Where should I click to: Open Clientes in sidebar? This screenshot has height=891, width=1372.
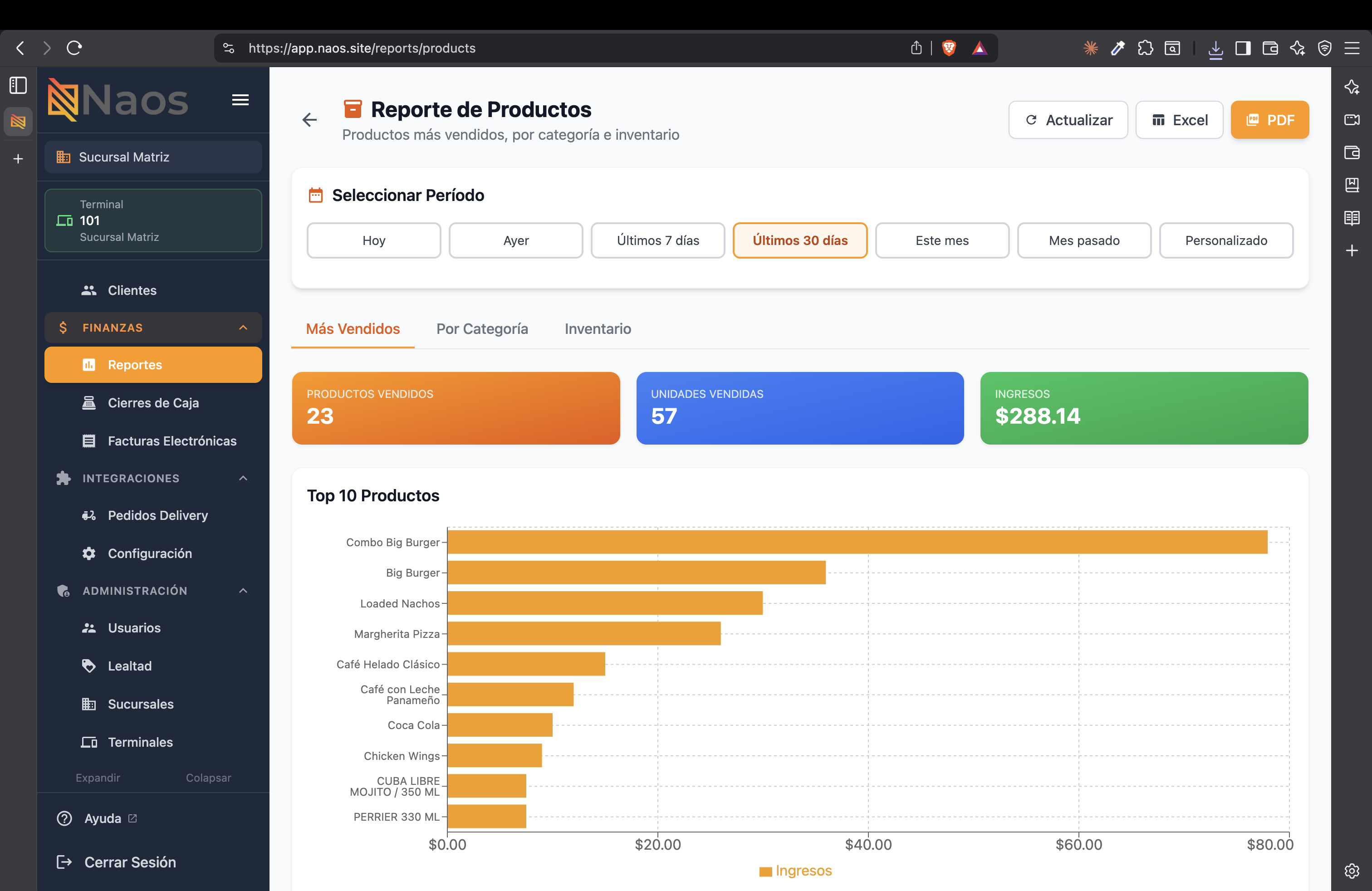click(153, 290)
